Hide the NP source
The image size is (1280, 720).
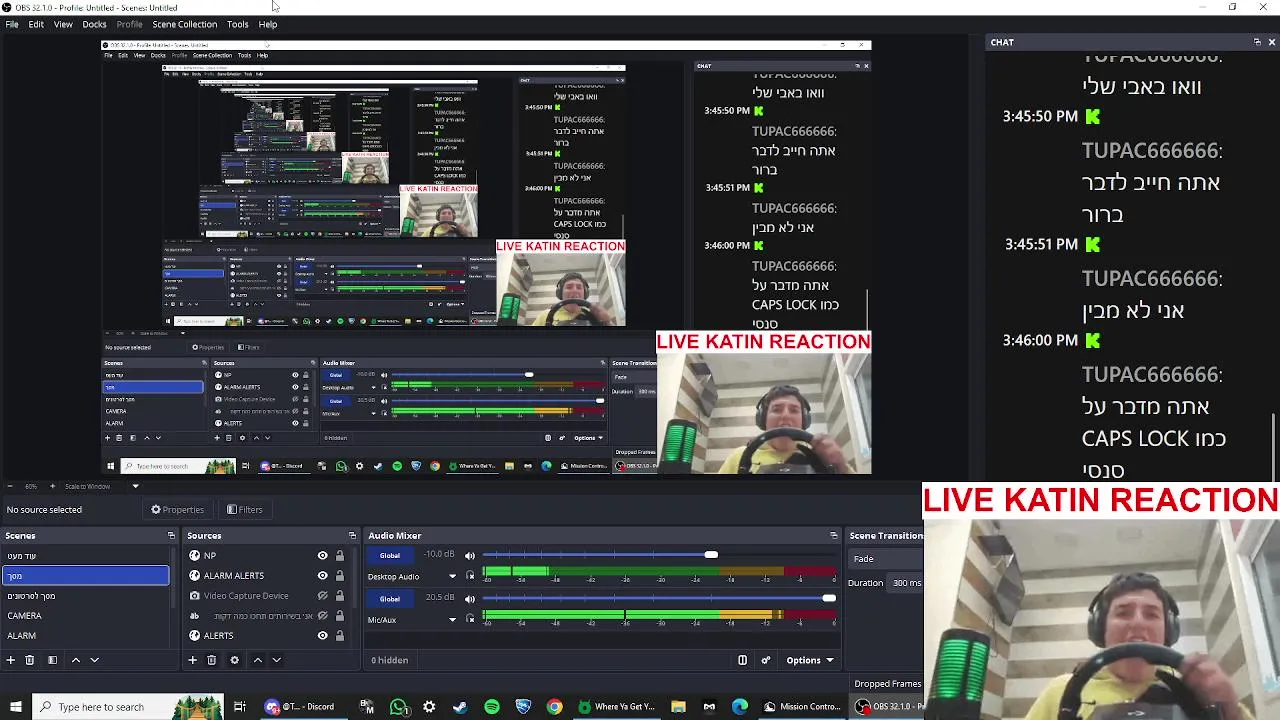click(322, 556)
